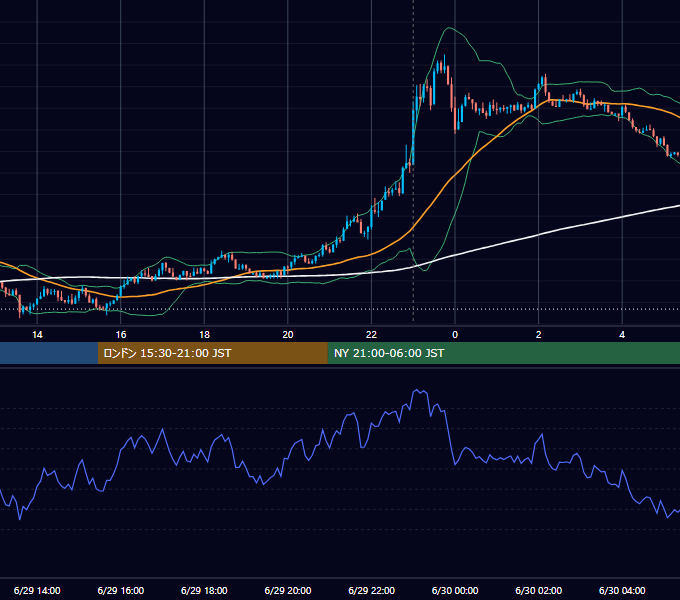This screenshot has height=600, width=680.
Task: Click hour label 16 on the price chart axis
Action: coord(121,335)
